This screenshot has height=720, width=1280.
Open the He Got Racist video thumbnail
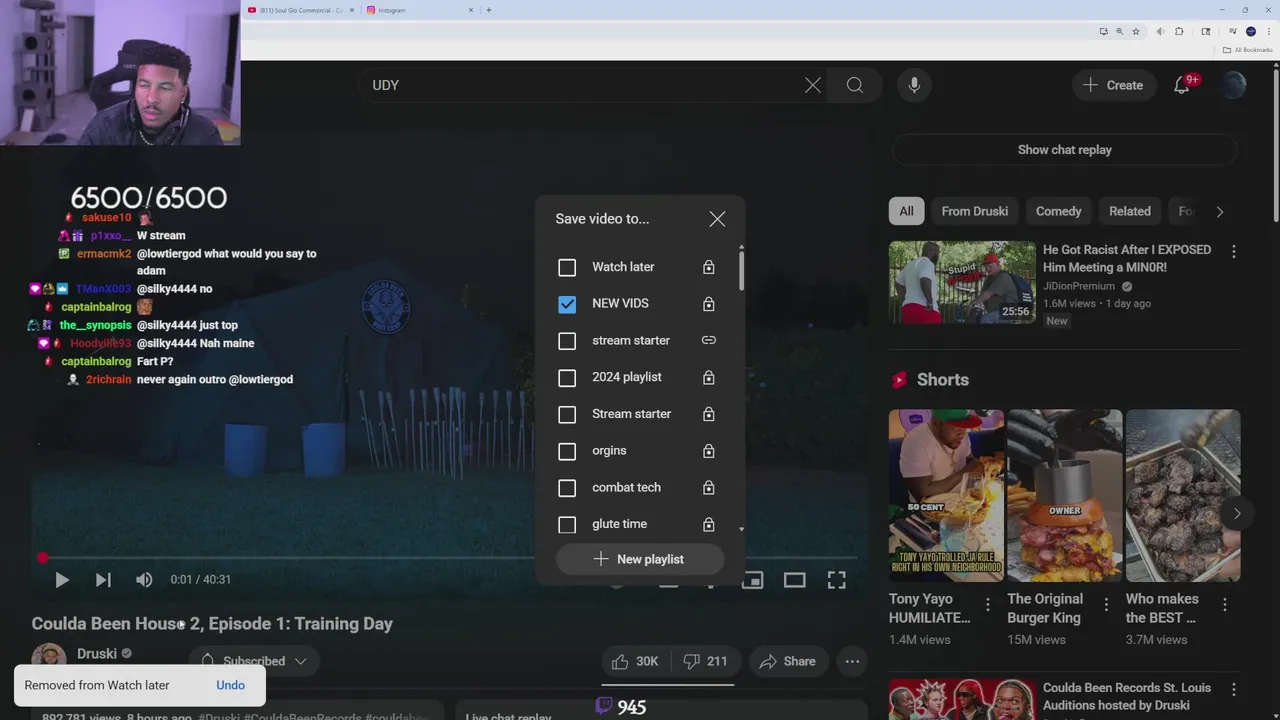(x=962, y=282)
